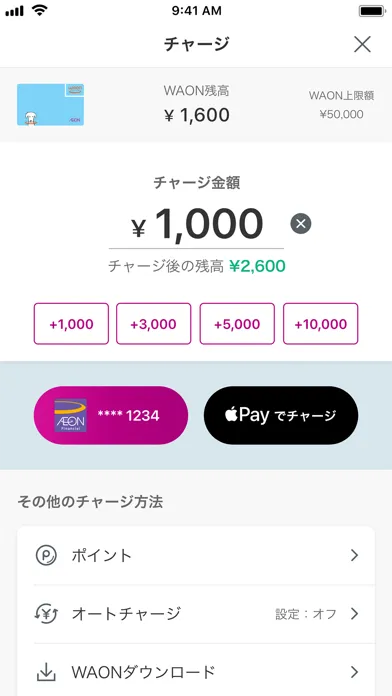This screenshot has width=392, height=696.
Task: Expand the ポイント row chevron
Action: coord(354,555)
